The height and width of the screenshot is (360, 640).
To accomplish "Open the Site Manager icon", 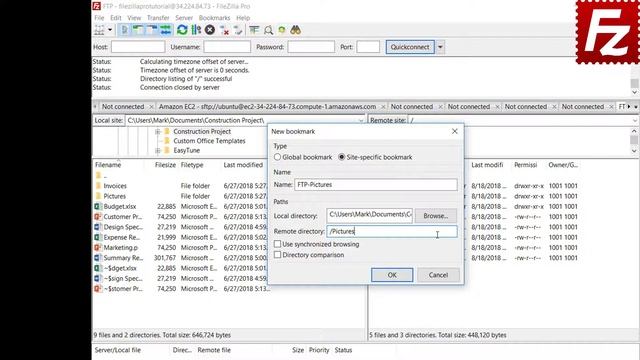I will 99,30.
